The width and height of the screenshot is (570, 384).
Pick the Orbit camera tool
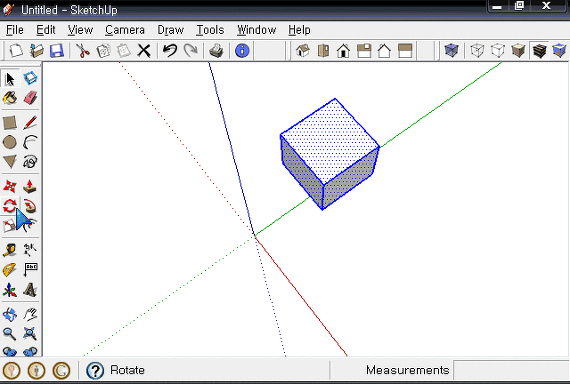pyautogui.click(x=10, y=314)
